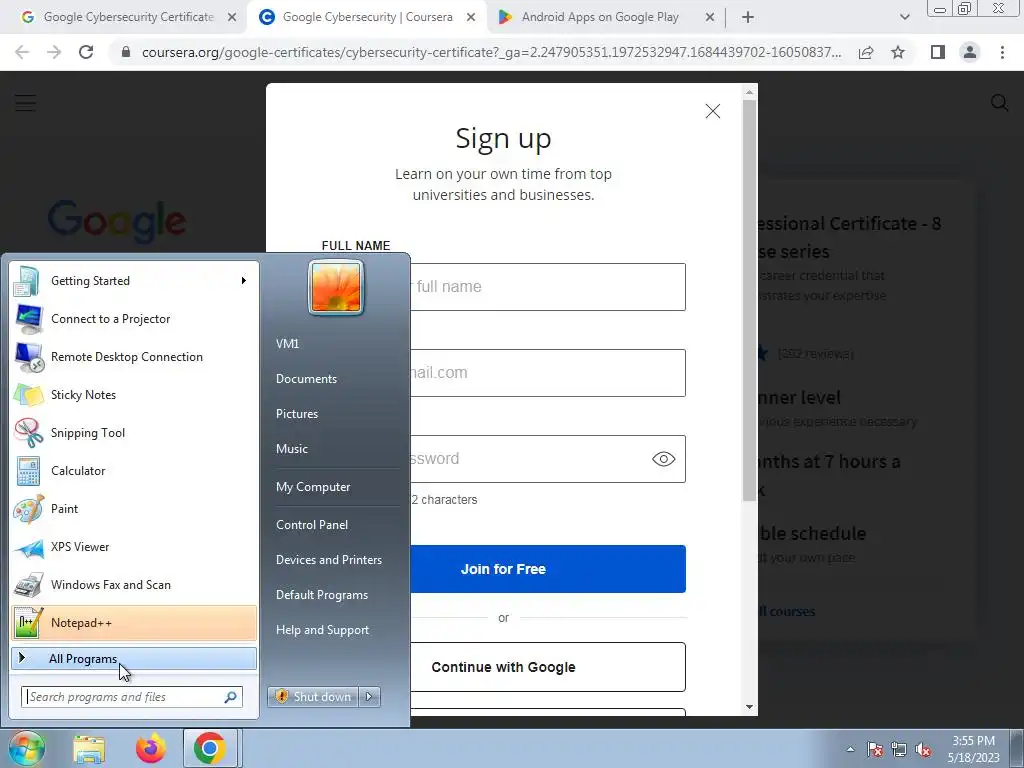Open Chrome side panel
This screenshot has height=768, width=1024.
938,52
